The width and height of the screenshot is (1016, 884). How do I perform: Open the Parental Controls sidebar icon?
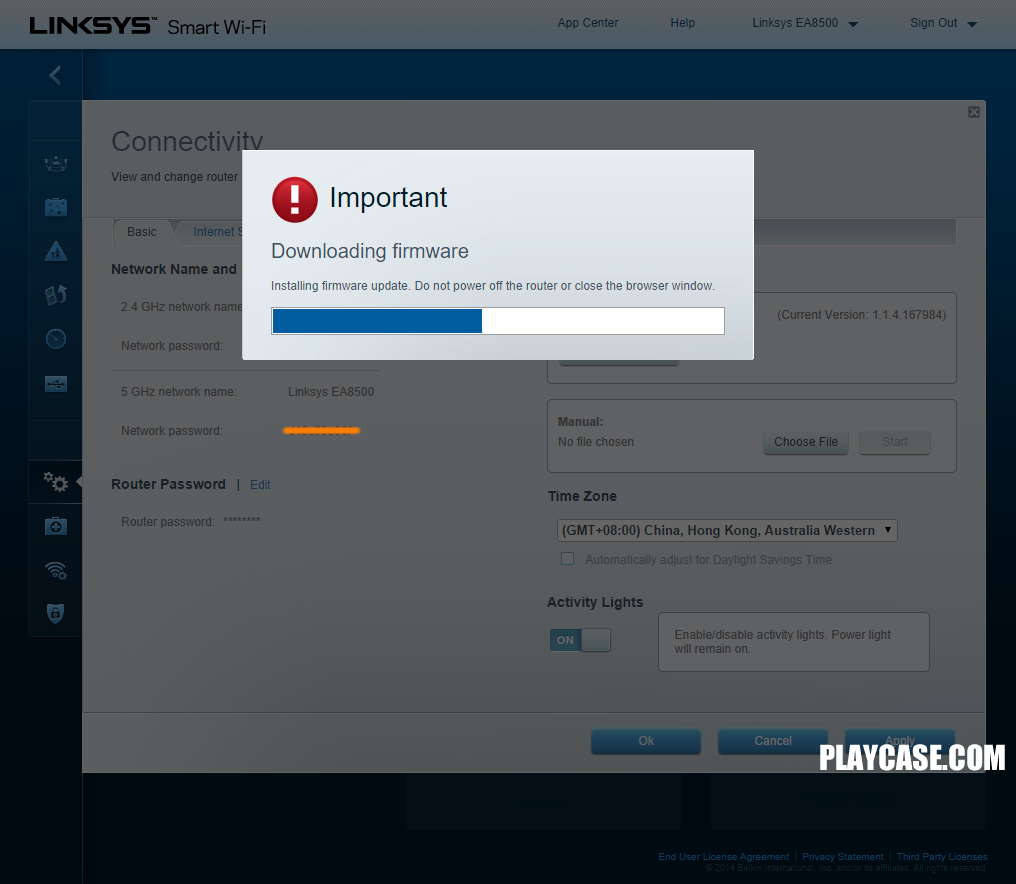[56, 251]
